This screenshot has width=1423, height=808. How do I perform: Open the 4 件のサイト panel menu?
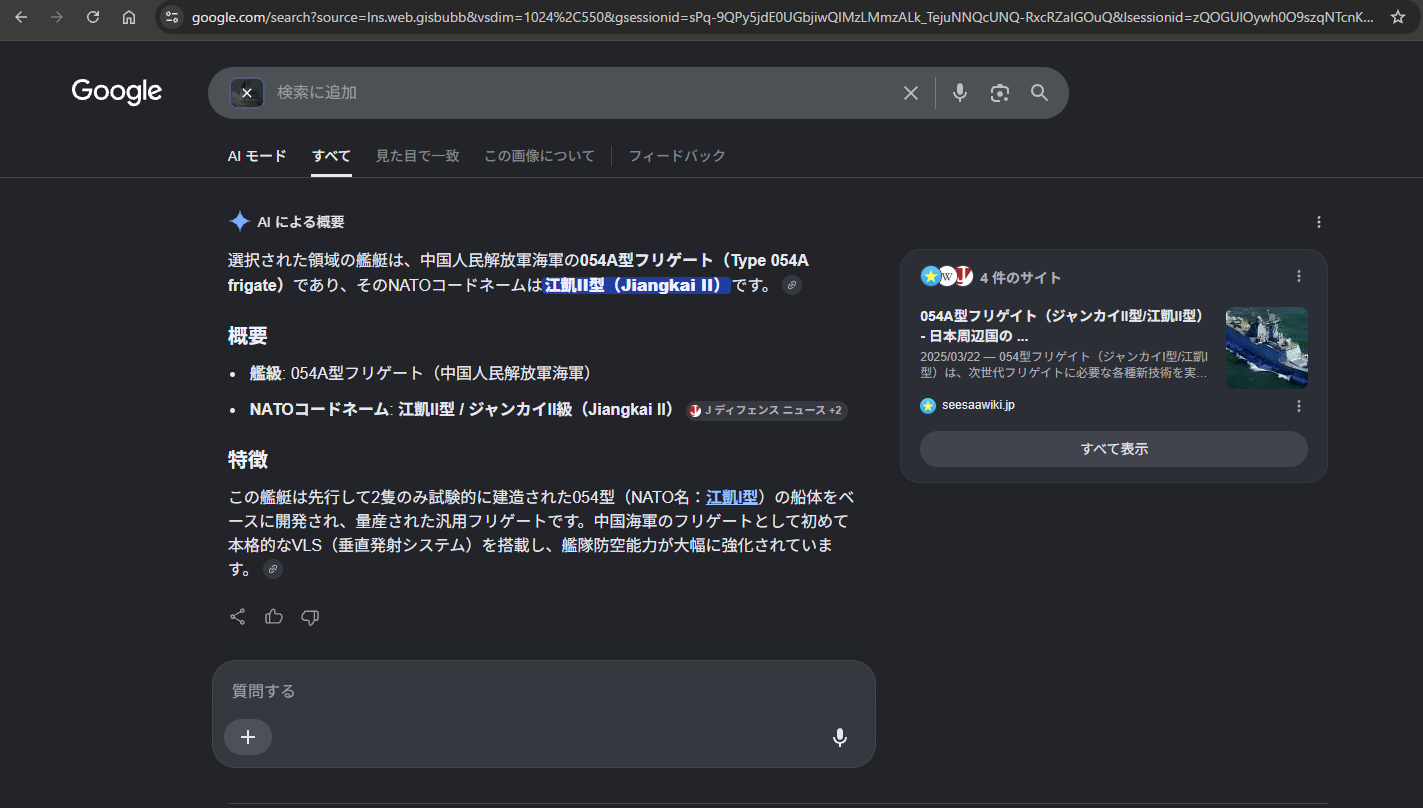[1299, 276]
